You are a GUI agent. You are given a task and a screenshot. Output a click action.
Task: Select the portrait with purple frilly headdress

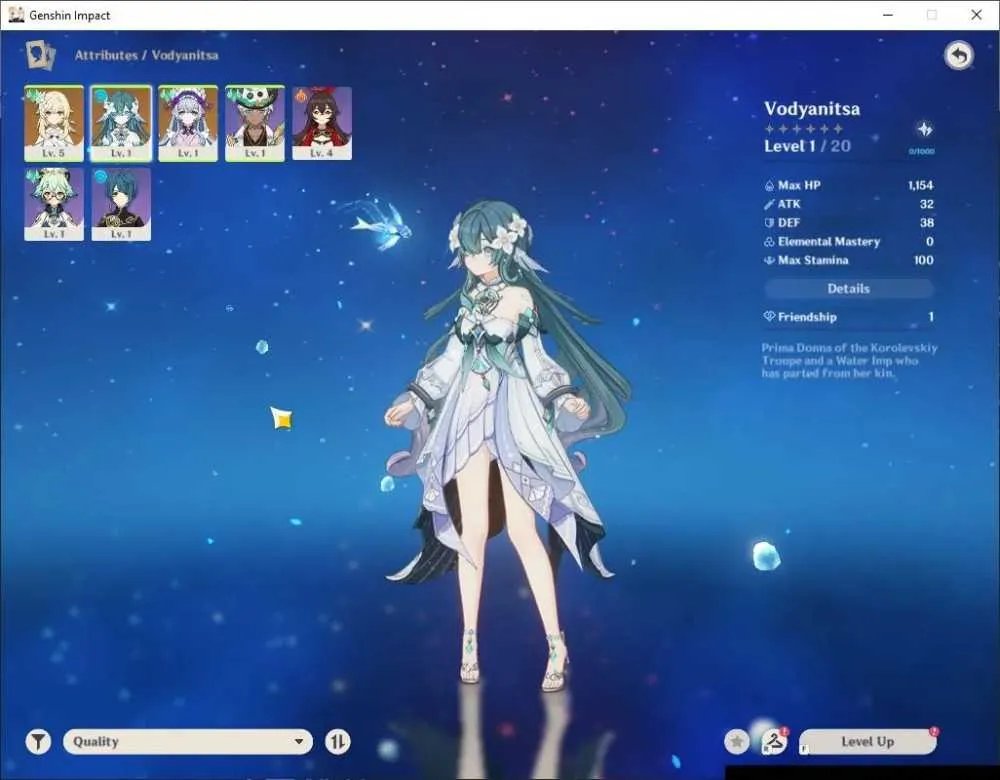point(188,123)
